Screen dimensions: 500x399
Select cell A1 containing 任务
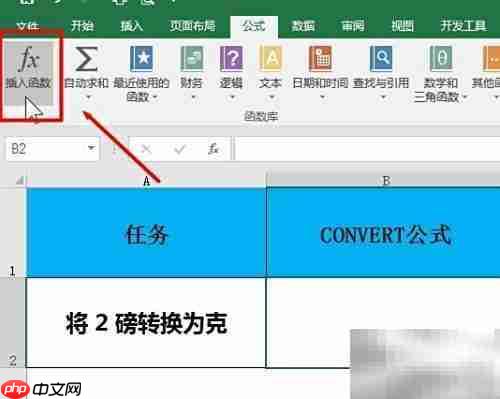[146, 232]
